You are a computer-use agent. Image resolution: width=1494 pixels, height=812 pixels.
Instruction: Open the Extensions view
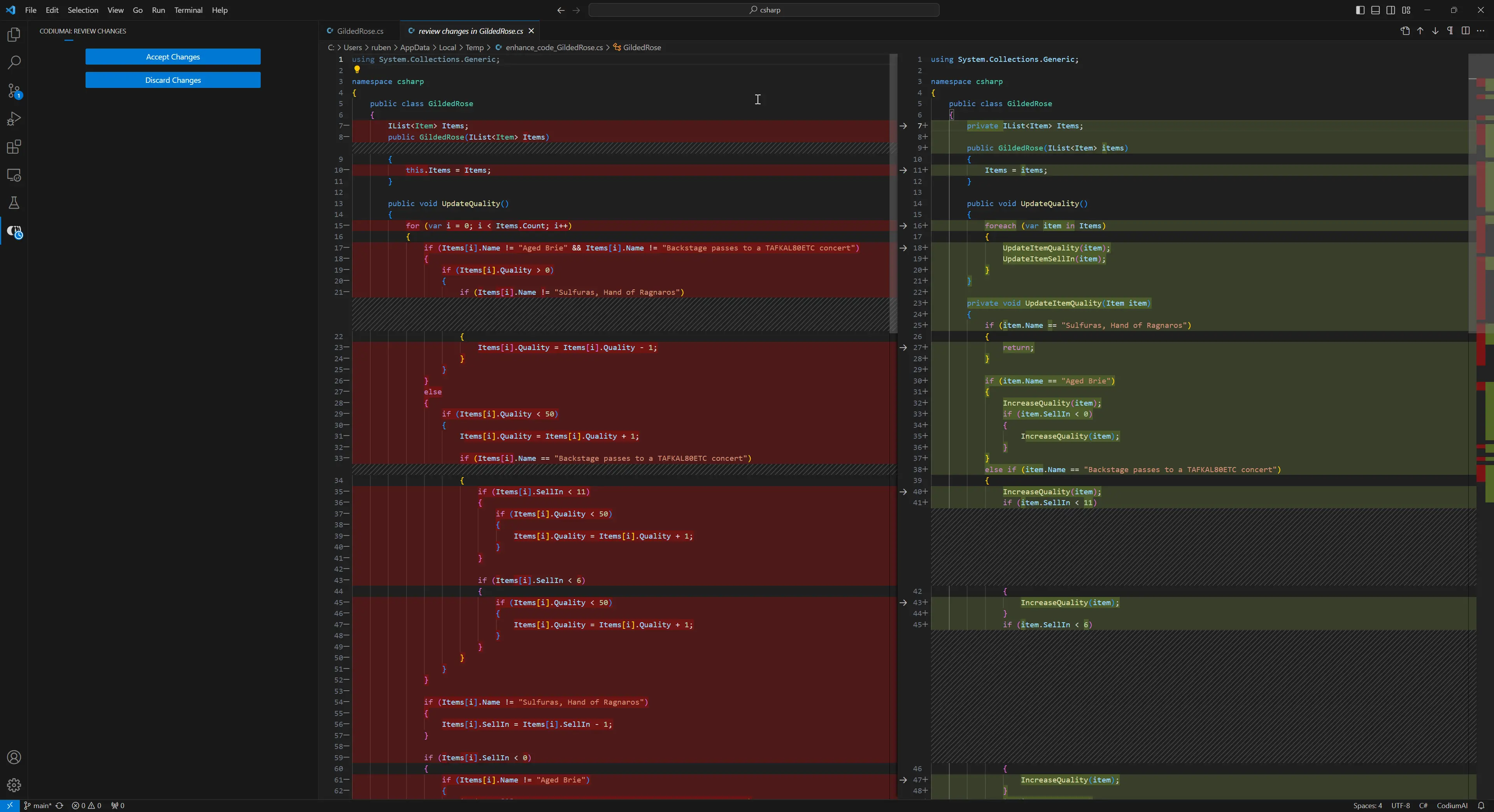[x=14, y=147]
